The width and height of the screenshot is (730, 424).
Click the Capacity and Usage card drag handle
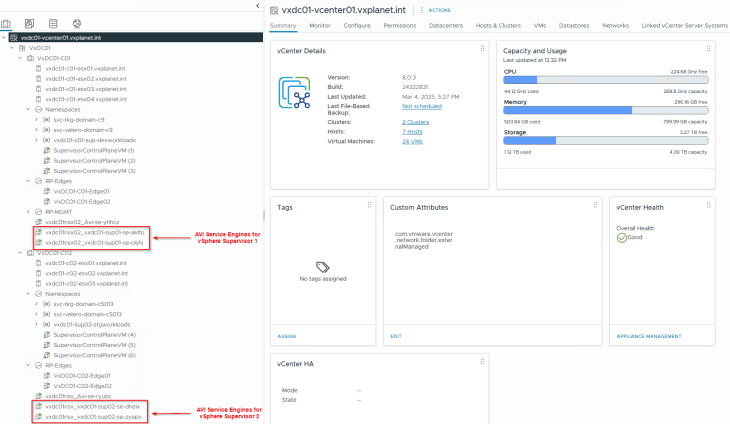click(x=709, y=49)
